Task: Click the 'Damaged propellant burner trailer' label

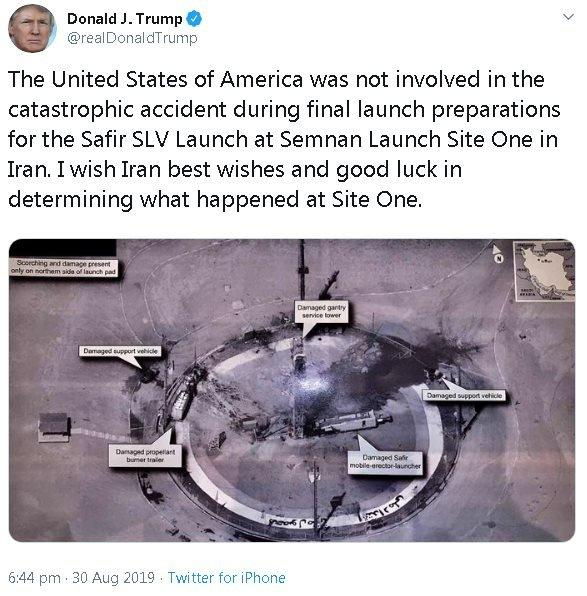Action: pyautogui.click(x=145, y=455)
